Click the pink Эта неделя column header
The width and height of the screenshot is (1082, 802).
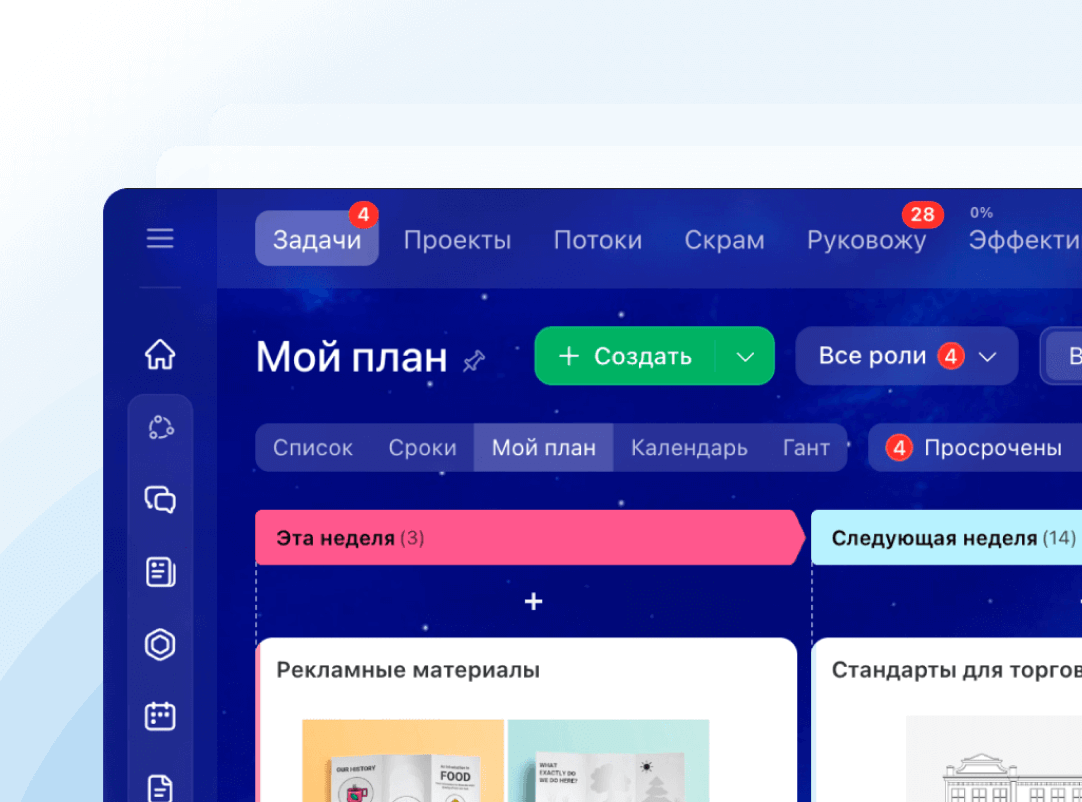527,538
